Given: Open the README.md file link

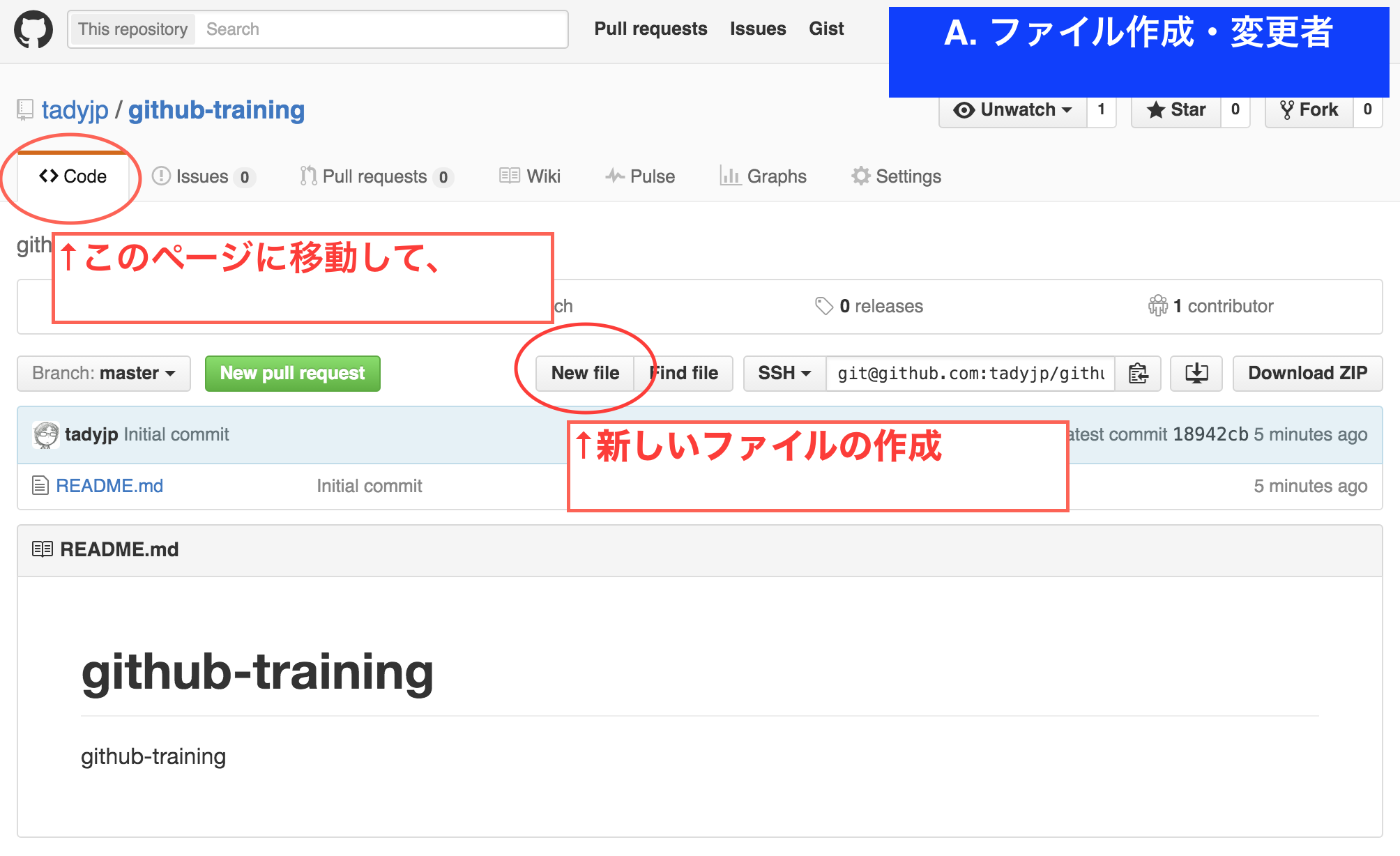Looking at the screenshot, I should coord(110,484).
